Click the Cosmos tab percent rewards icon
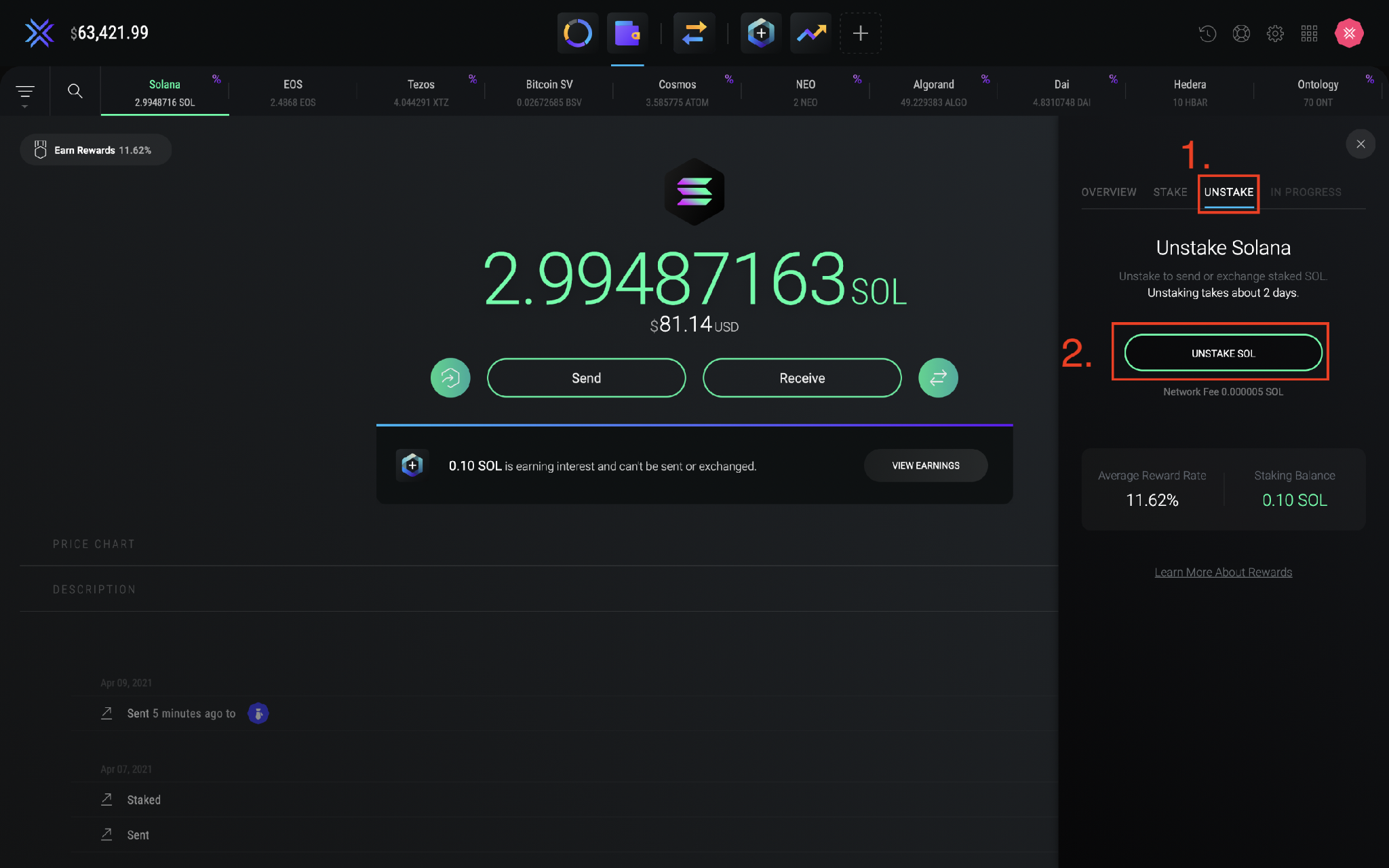Screen dimensions: 1389x868 729,79
